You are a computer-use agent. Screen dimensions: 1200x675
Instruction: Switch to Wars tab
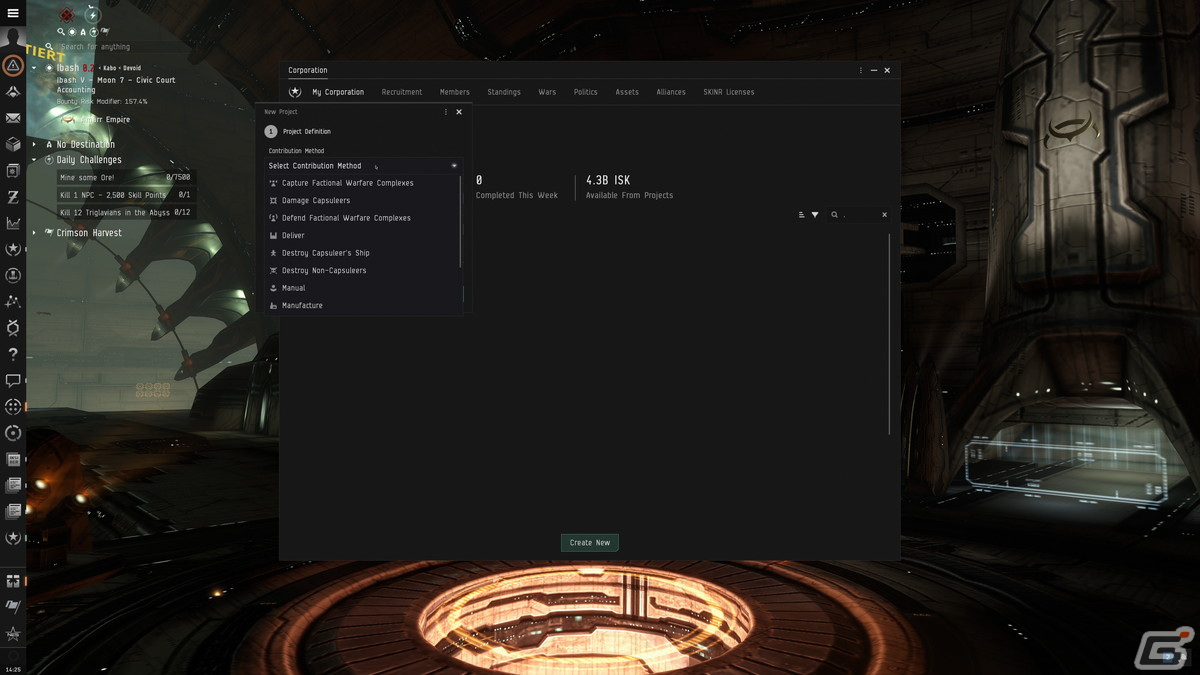(x=547, y=92)
